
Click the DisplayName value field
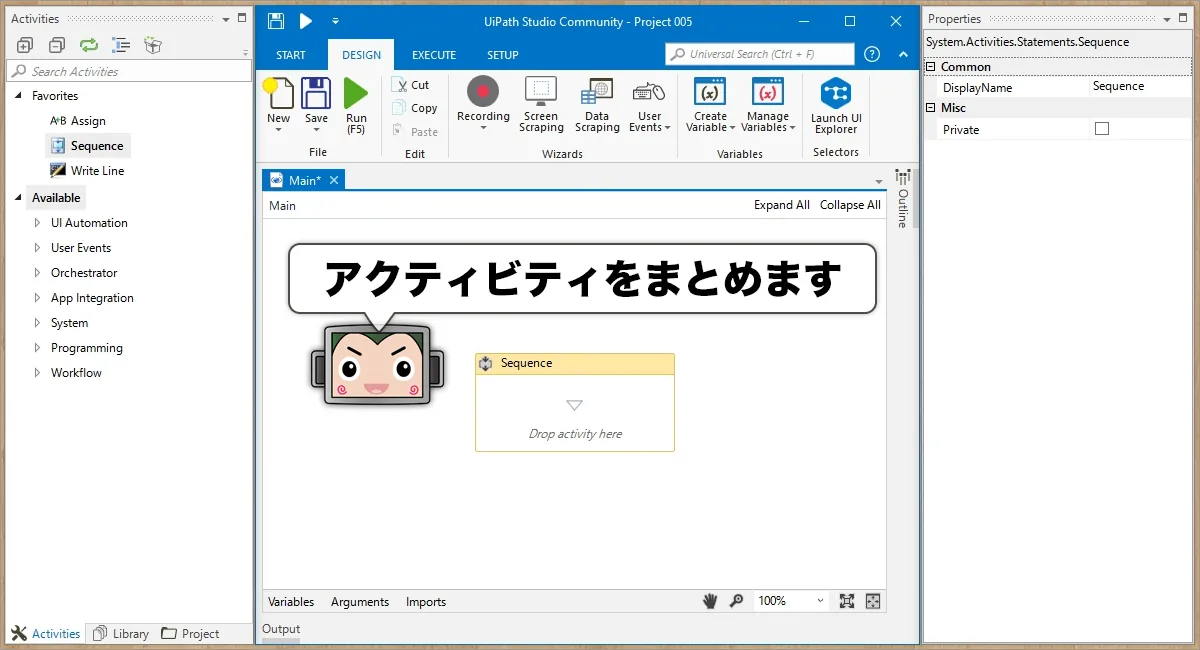(x=1140, y=87)
